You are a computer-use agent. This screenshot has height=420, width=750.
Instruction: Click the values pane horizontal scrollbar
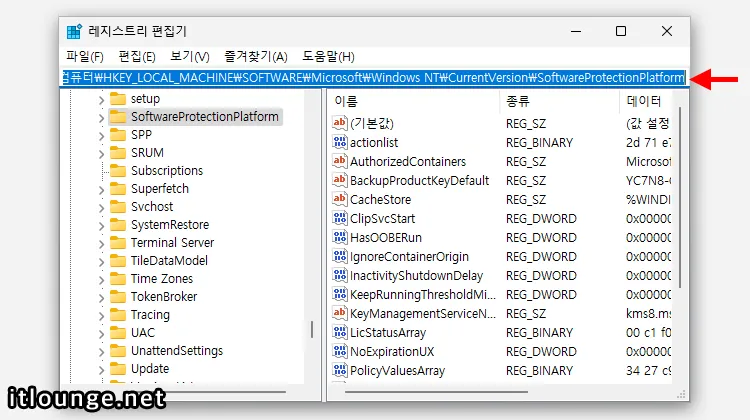coord(437,392)
